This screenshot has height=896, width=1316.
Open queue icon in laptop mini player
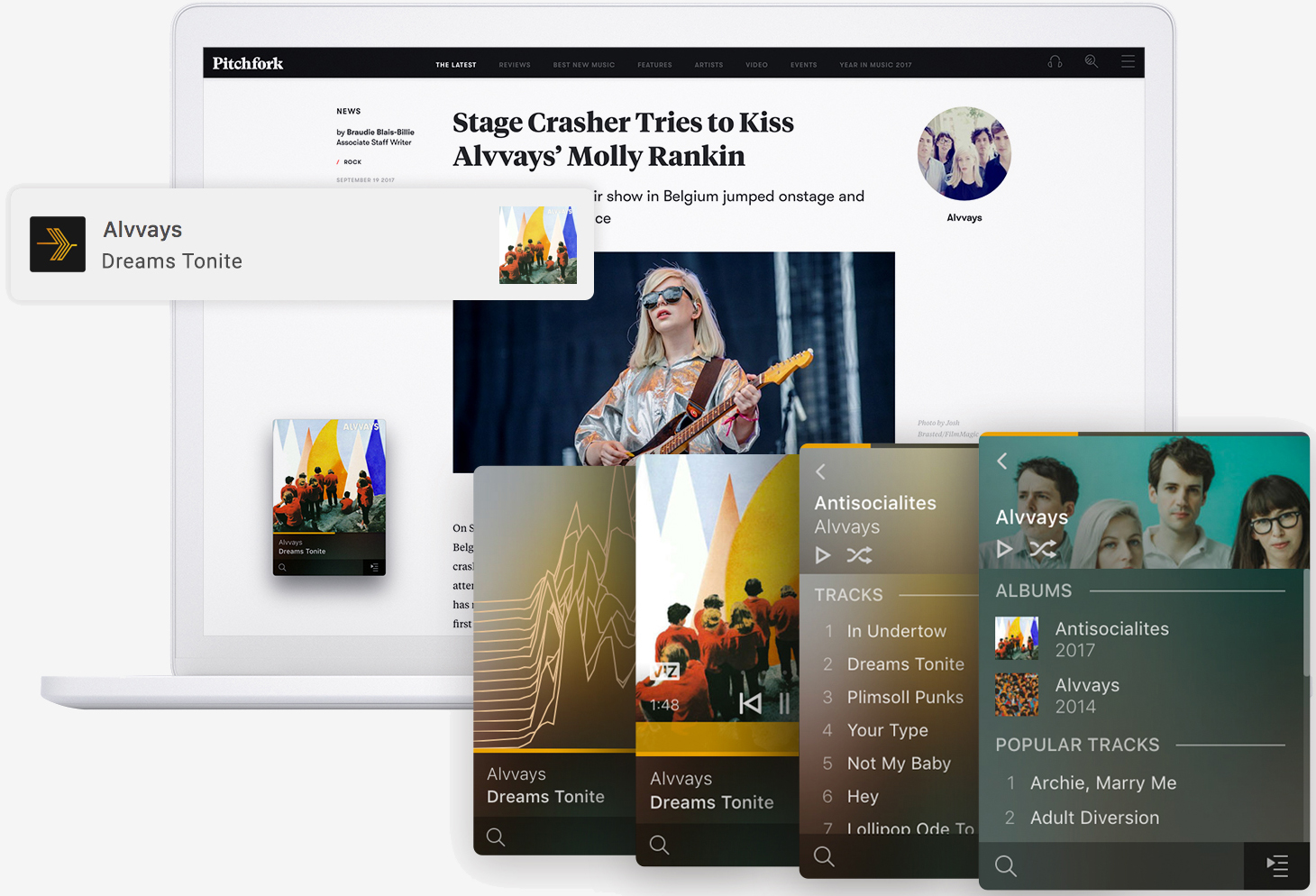point(374,567)
